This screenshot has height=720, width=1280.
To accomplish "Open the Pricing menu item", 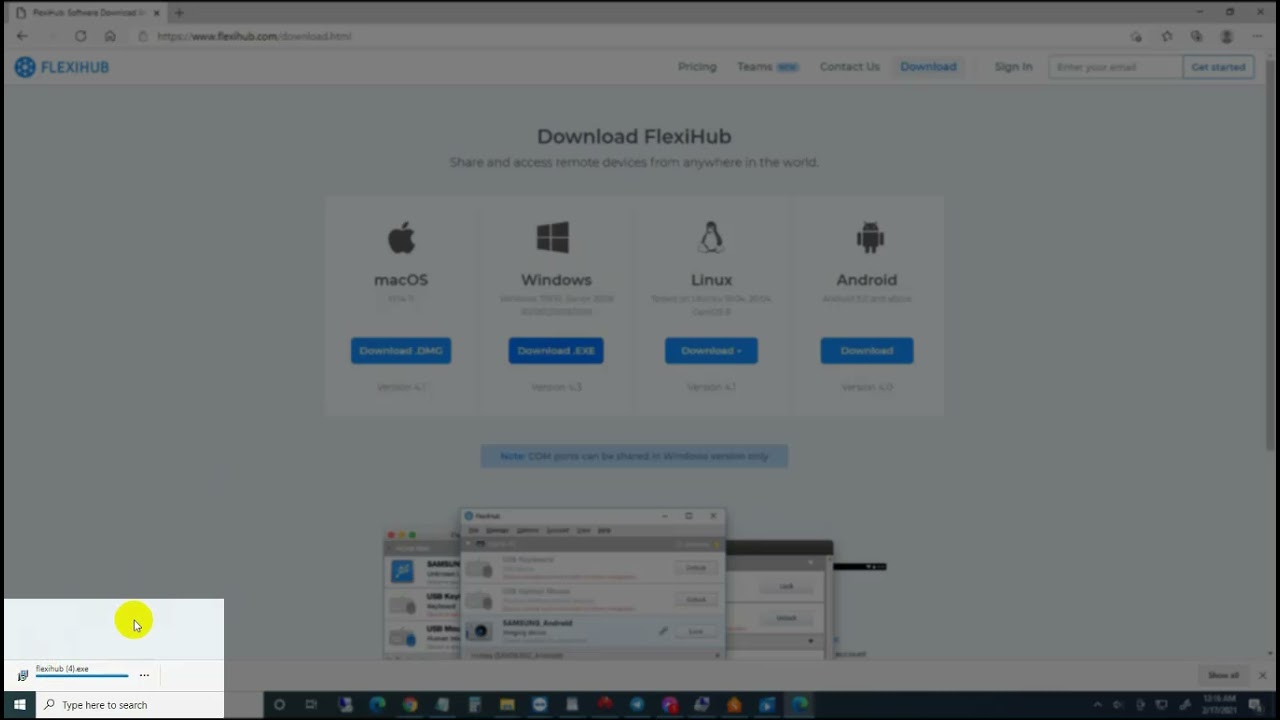I will pos(697,67).
